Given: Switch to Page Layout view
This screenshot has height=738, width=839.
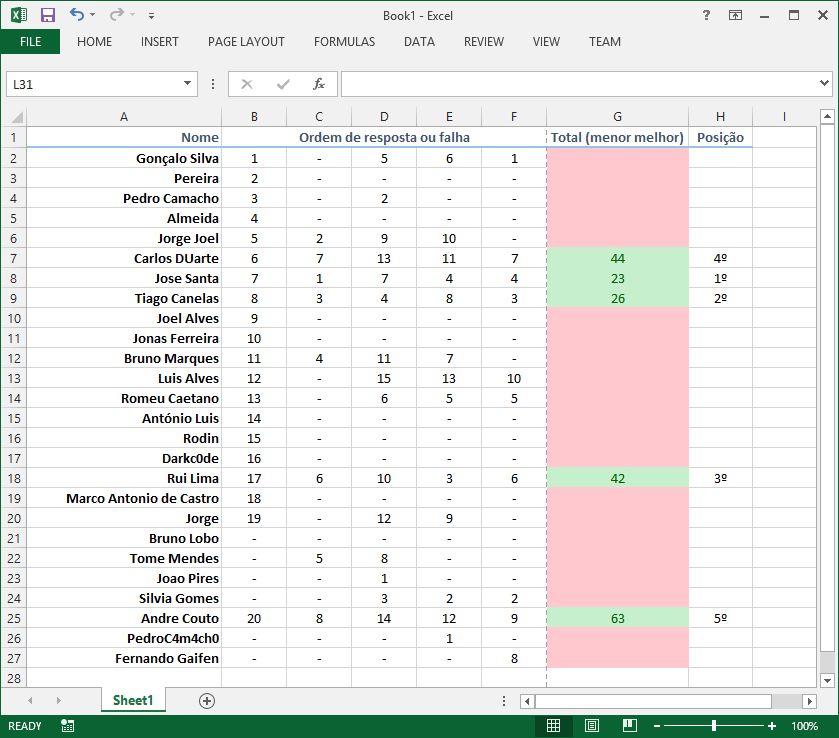Looking at the screenshot, I should pos(591,726).
